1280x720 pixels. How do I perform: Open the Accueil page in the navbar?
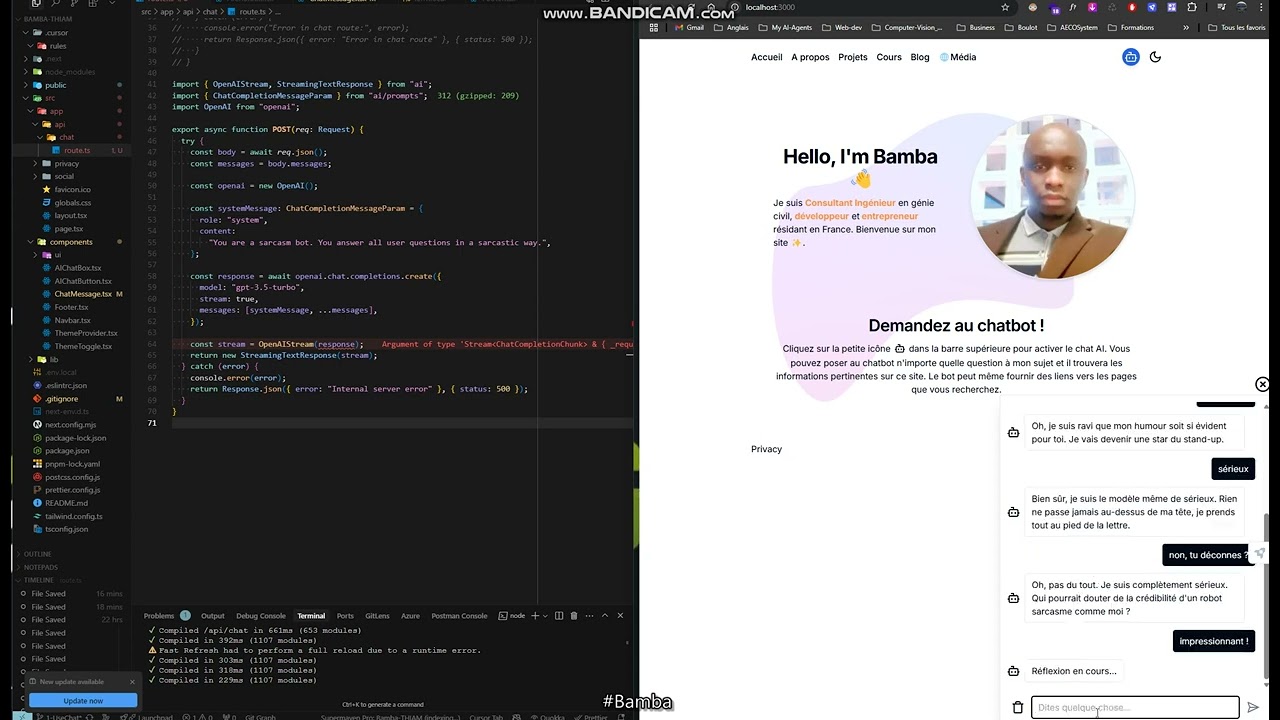click(767, 57)
